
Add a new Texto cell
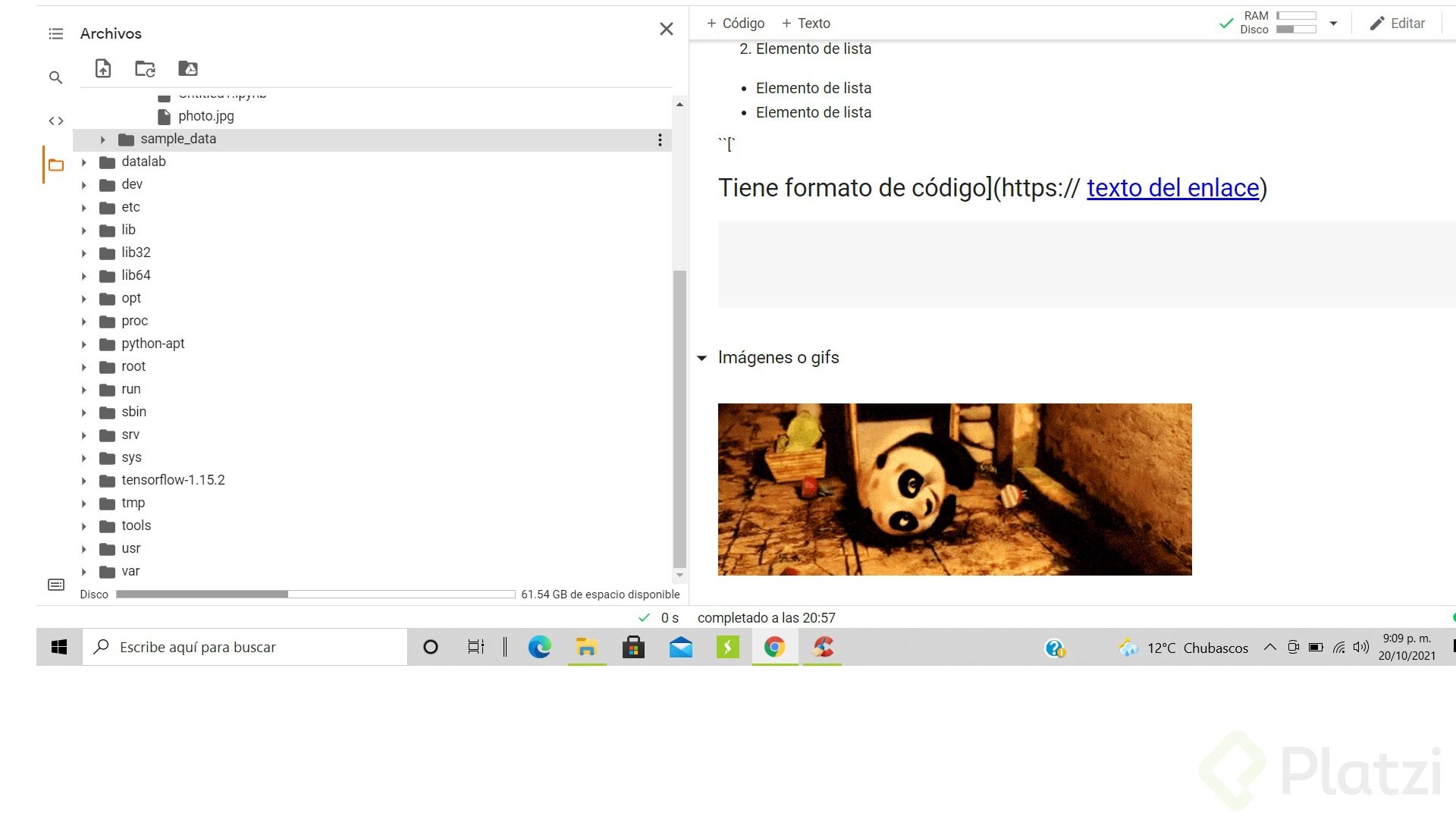coord(805,24)
